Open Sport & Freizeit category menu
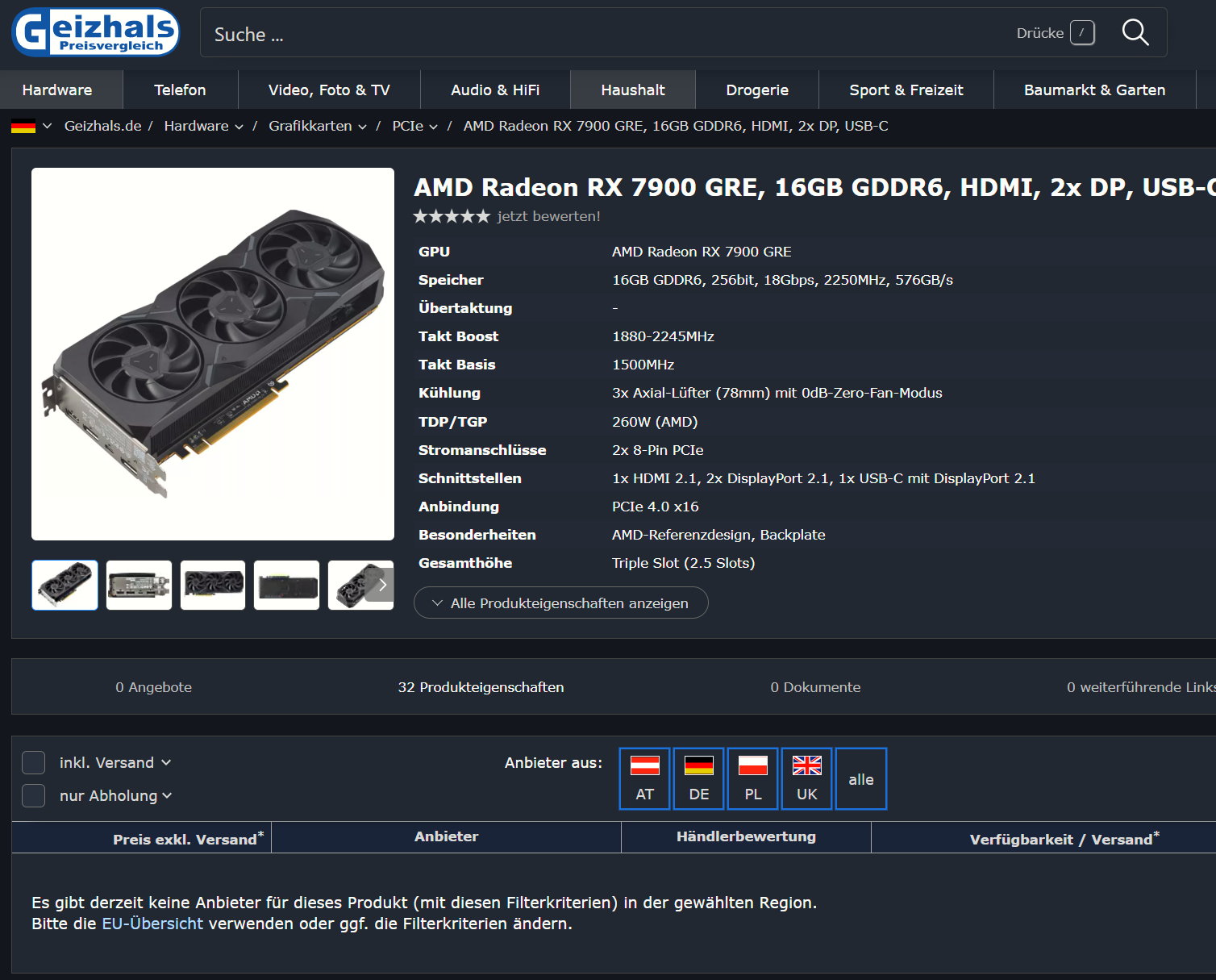 pos(906,90)
